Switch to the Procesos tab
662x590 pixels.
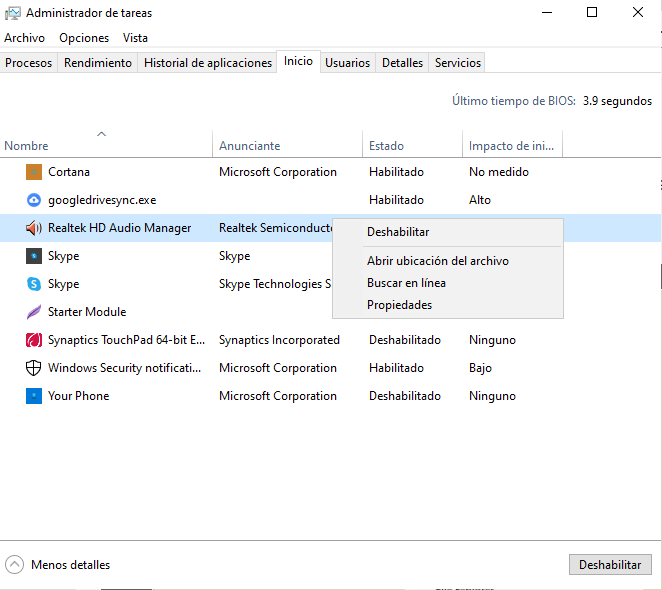[x=28, y=63]
